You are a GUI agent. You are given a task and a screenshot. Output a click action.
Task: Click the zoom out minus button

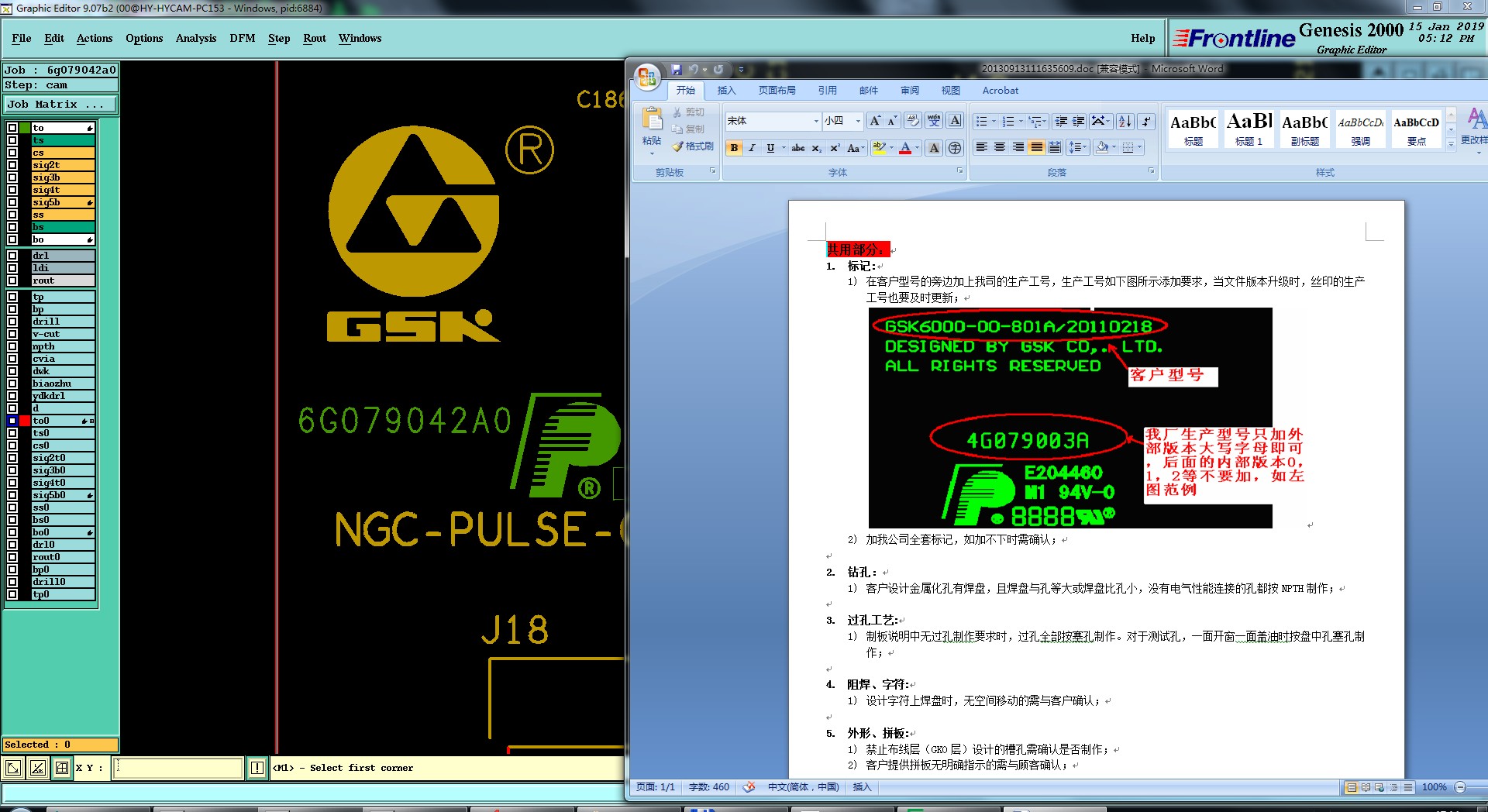[1460, 787]
